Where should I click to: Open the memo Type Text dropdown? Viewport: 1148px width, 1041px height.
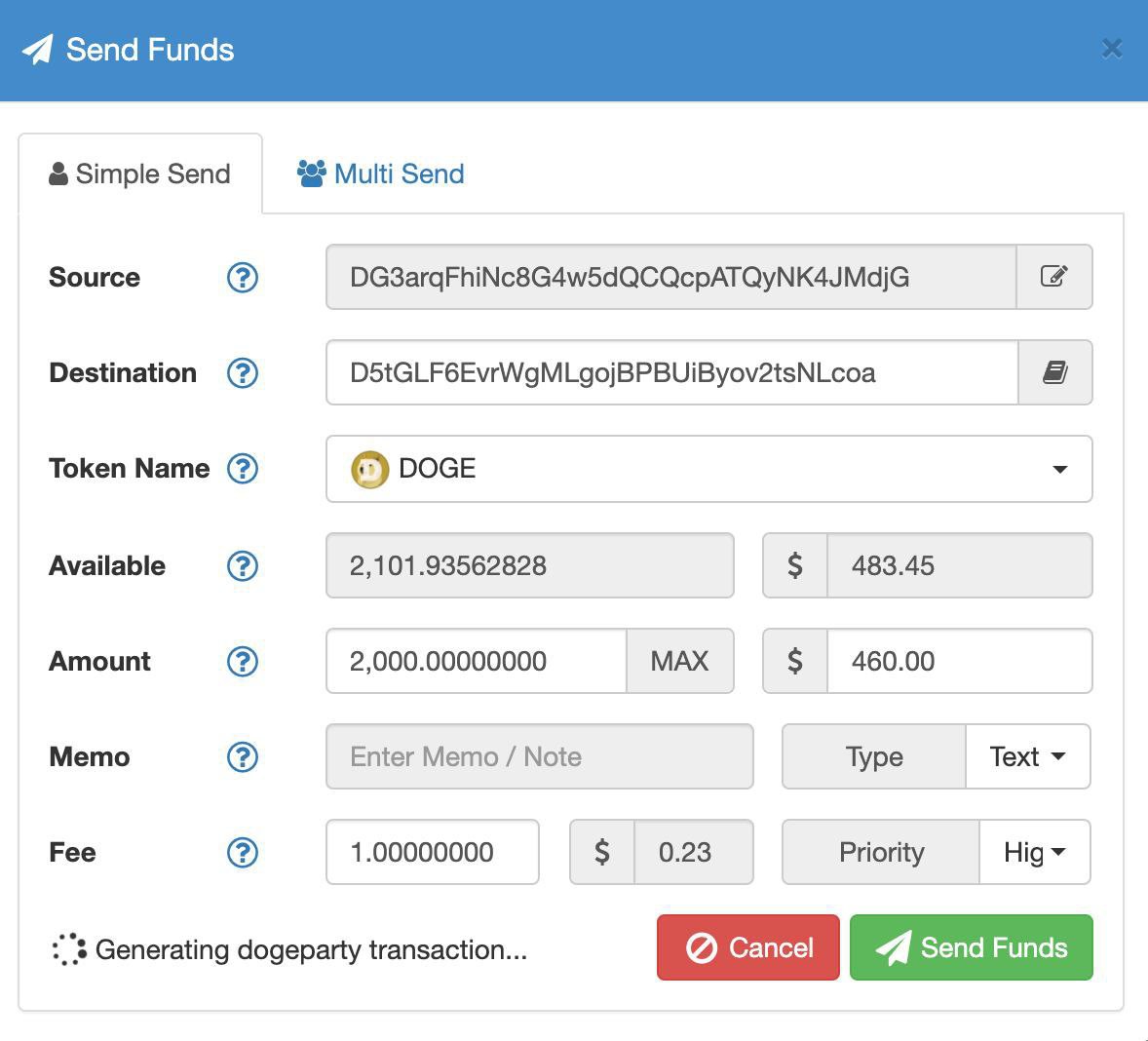[x=1028, y=756]
